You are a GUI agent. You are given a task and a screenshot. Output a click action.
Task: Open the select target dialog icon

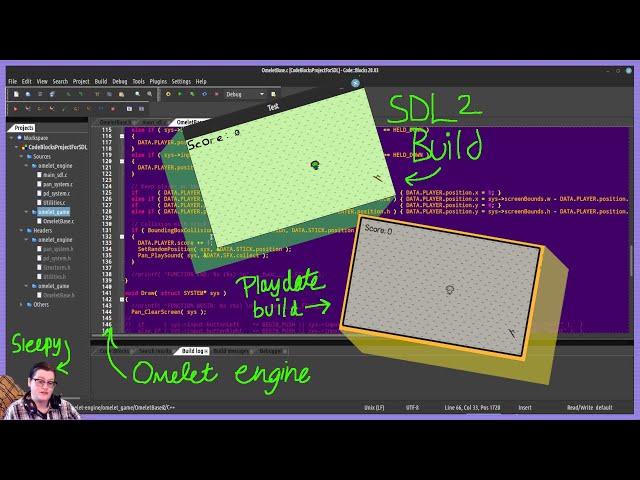273,94
